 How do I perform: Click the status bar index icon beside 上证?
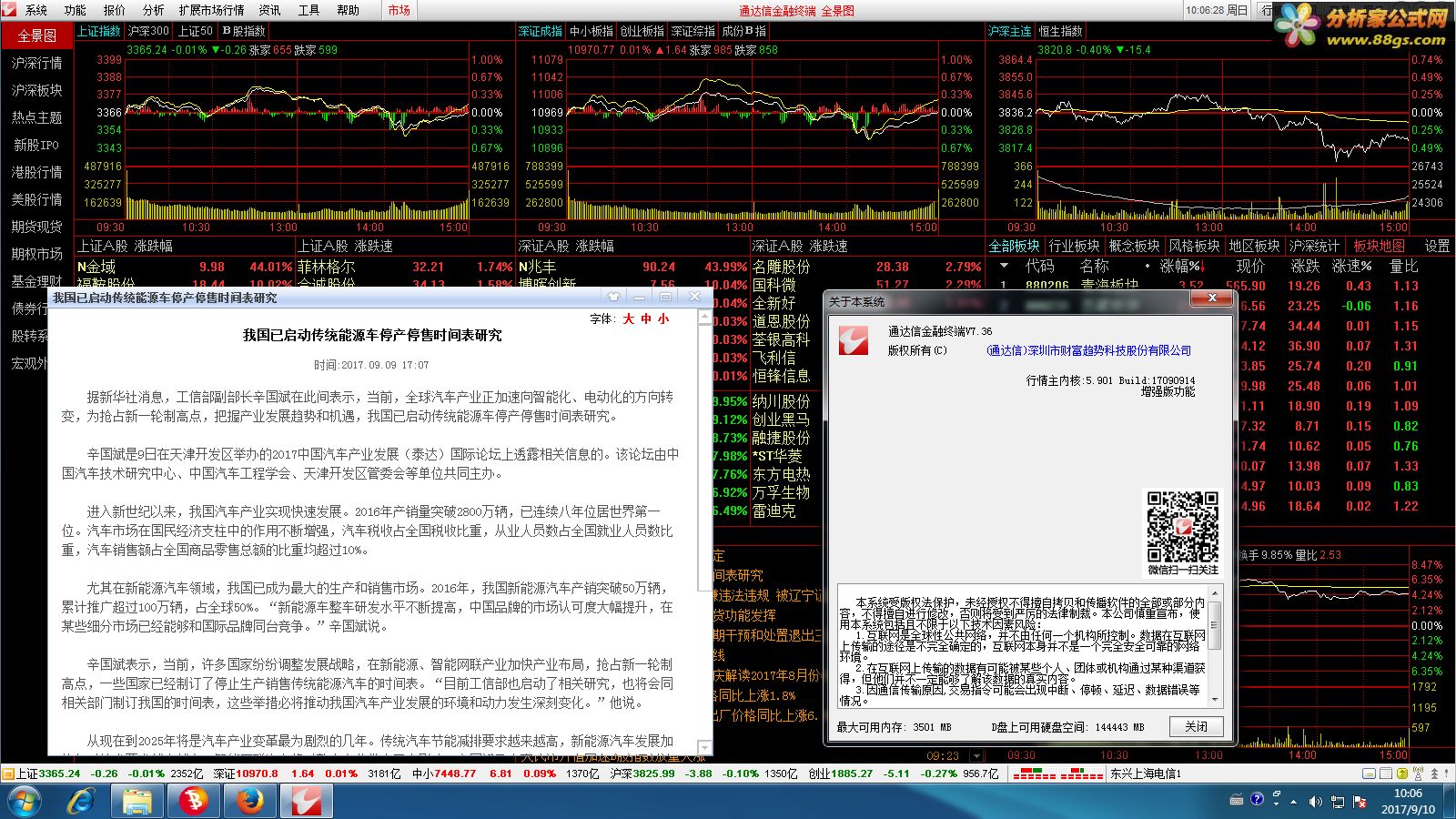(x=8, y=773)
